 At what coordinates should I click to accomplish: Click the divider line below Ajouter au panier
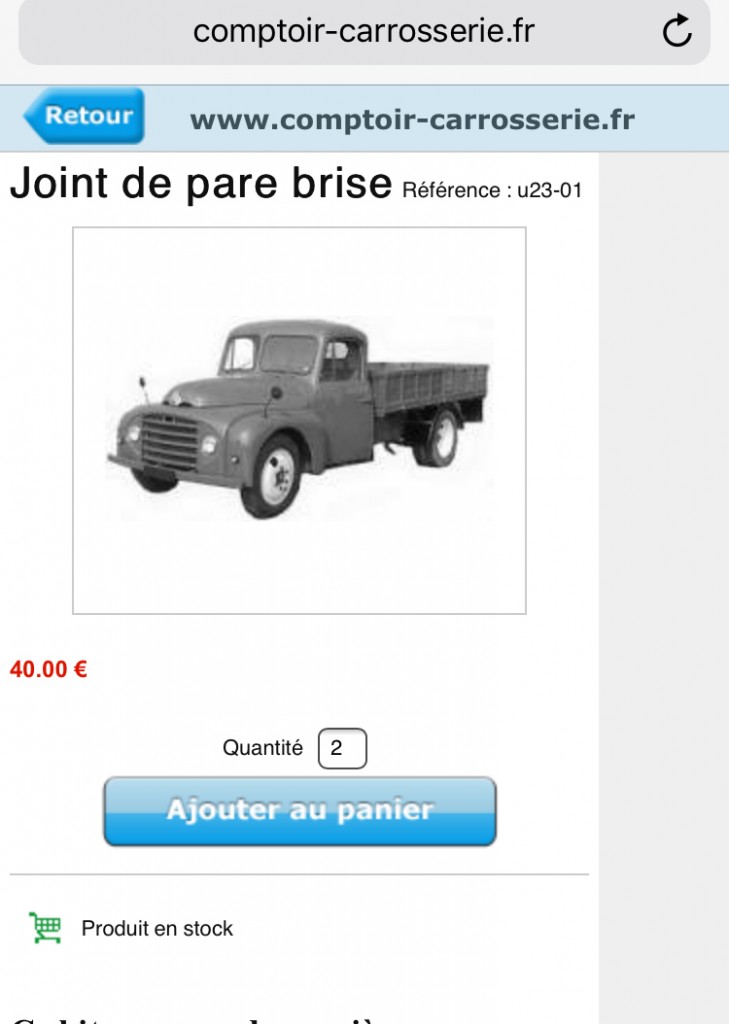click(x=299, y=874)
